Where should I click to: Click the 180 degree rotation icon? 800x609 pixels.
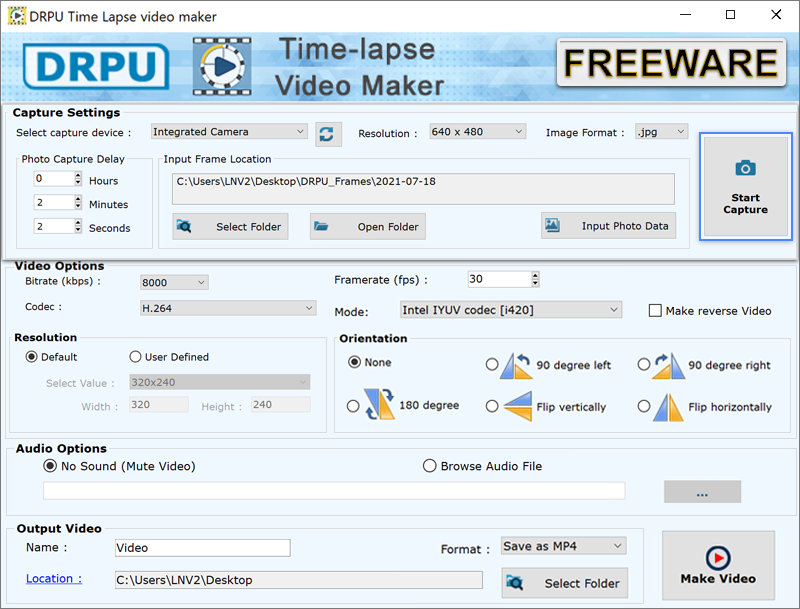379,403
